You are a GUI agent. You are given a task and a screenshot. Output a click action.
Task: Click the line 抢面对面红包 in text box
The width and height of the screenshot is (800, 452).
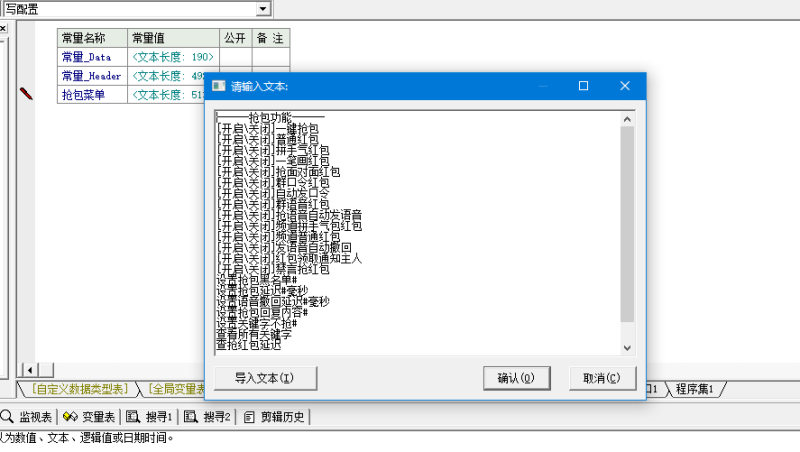click(278, 172)
